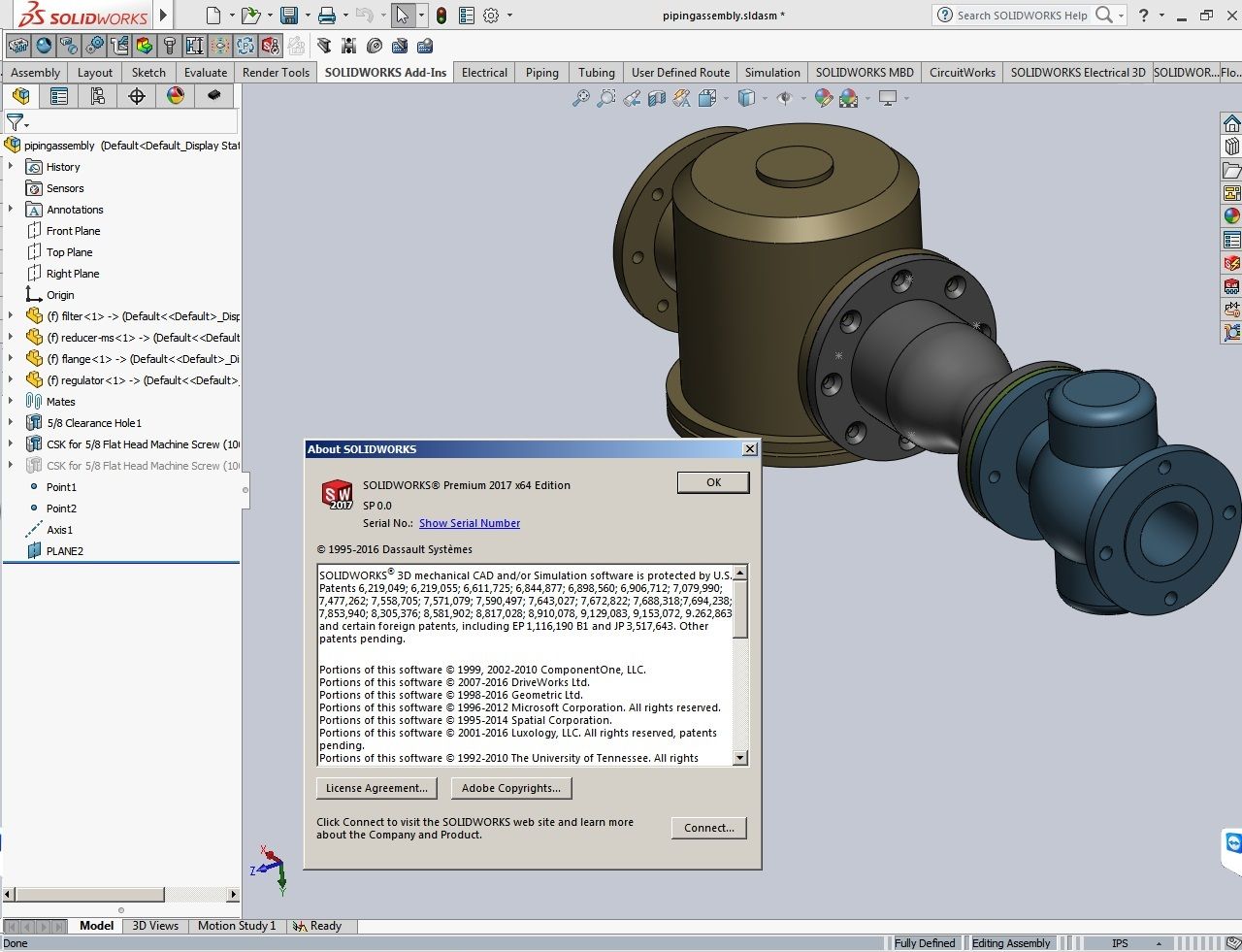Click the Search SOLIDWORKS Help field
1242x952 pixels.
tap(1022, 16)
